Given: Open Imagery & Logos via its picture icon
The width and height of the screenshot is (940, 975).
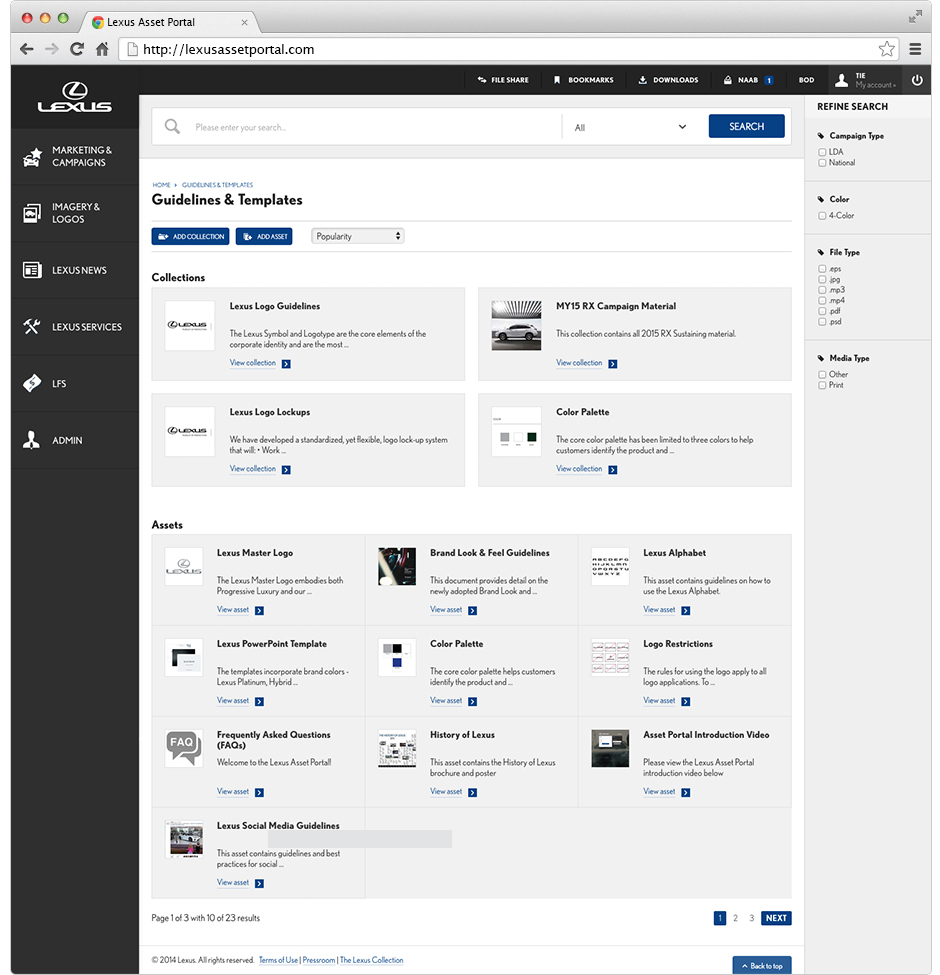Looking at the screenshot, I should click(x=32, y=213).
